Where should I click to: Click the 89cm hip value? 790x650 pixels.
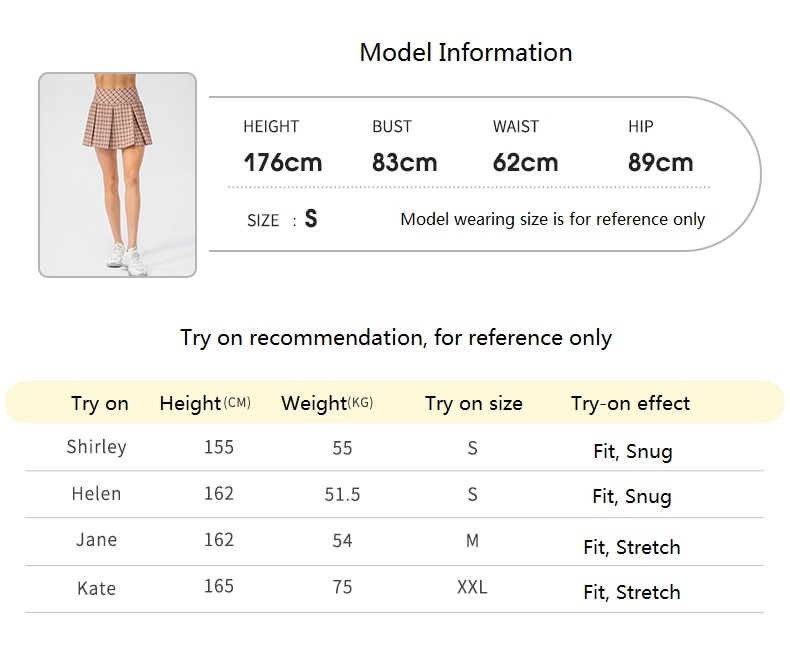pos(661,162)
